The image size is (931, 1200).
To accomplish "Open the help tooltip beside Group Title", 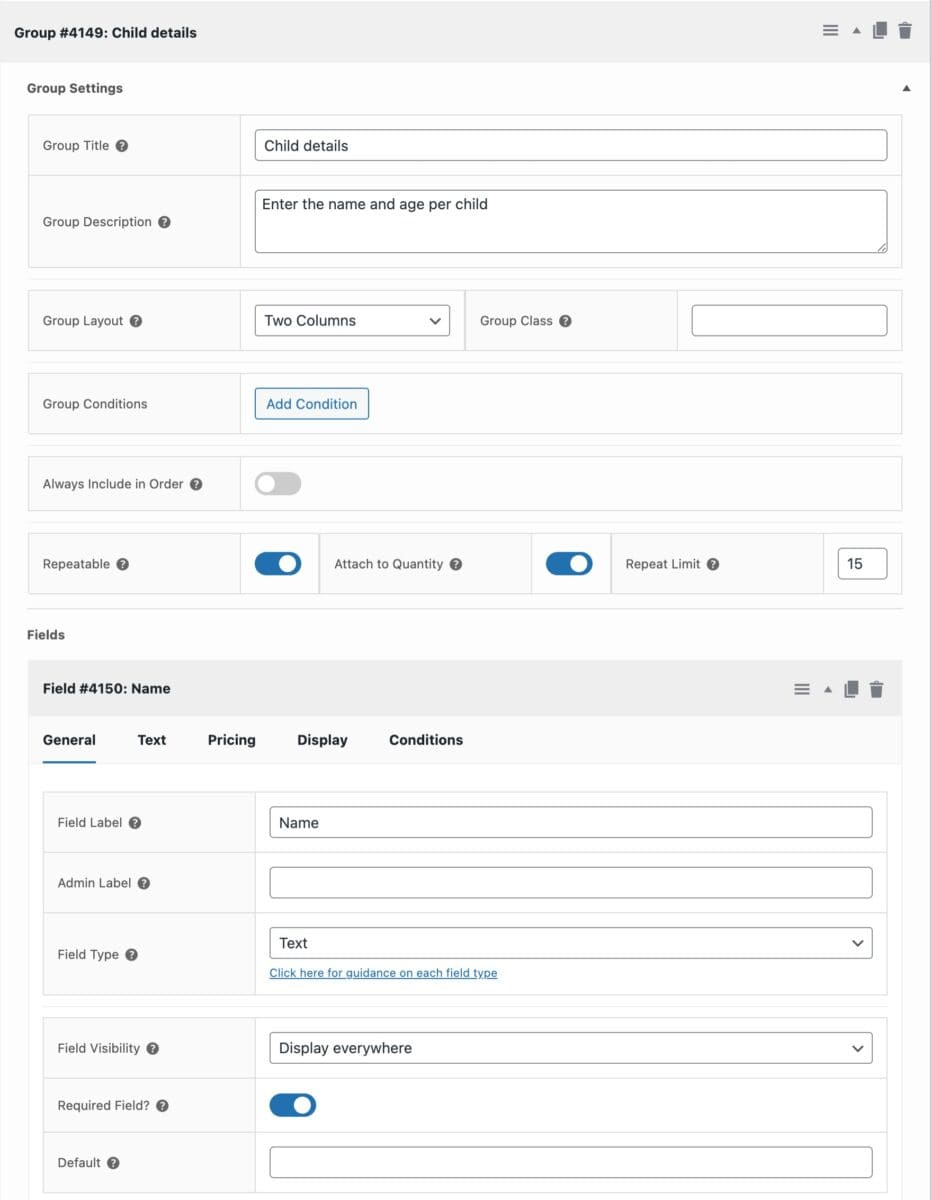I will click(x=123, y=145).
